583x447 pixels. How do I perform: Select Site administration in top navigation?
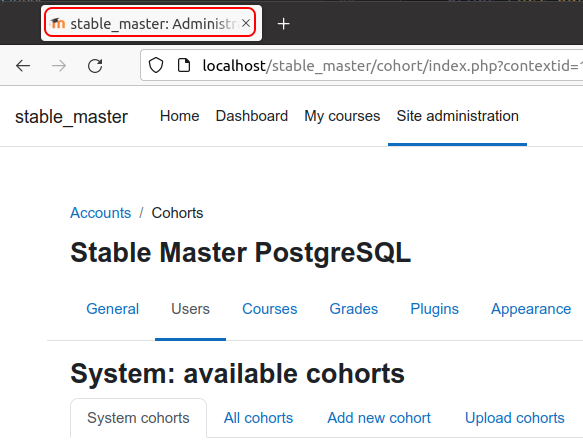pos(457,116)
